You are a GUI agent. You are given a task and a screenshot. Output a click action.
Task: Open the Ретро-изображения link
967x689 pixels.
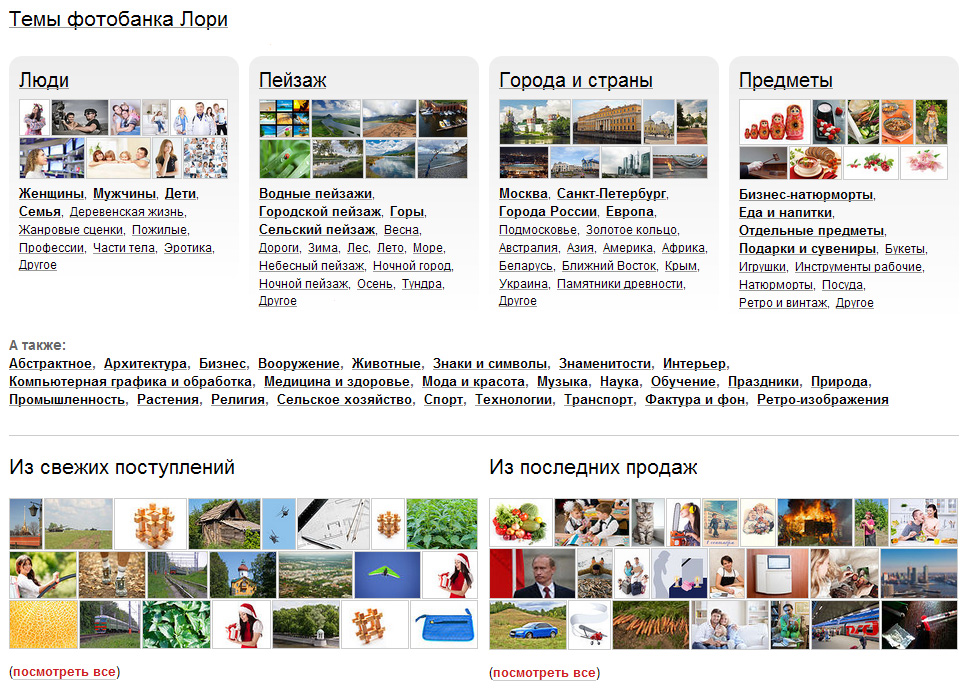(823, 399)
